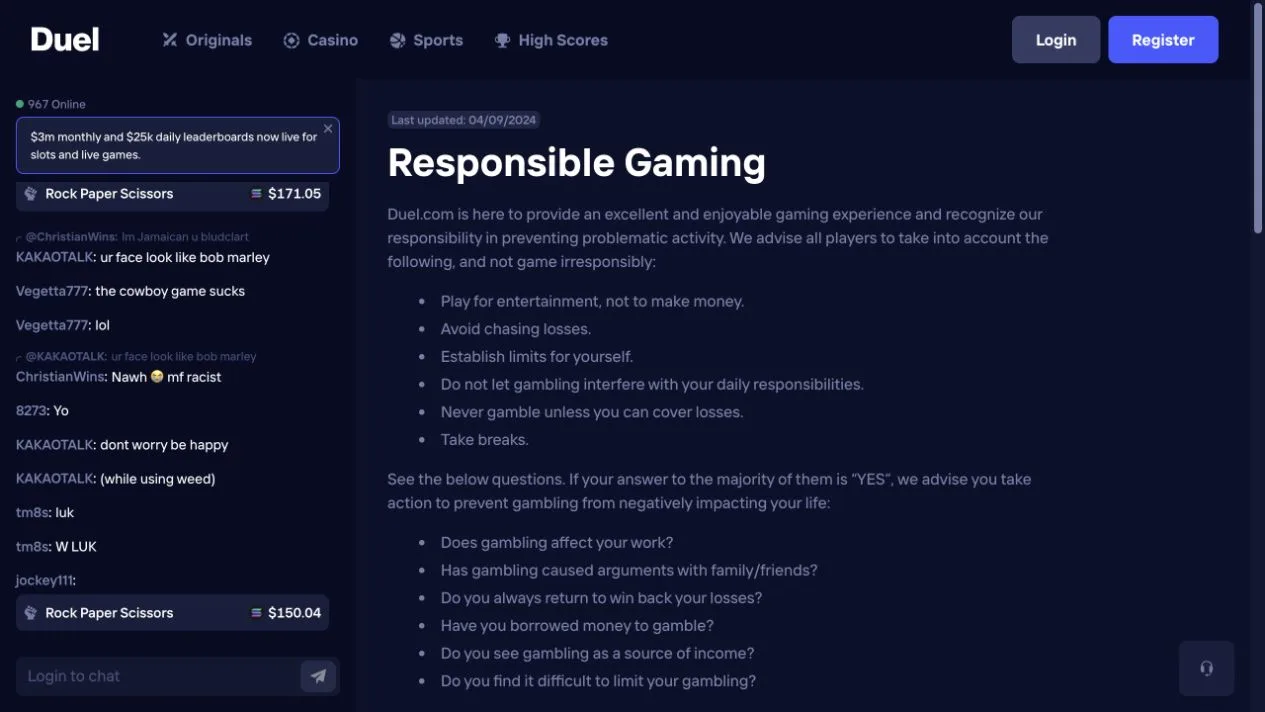
Task: Open the Casino menu item
Action: (320, 40)
